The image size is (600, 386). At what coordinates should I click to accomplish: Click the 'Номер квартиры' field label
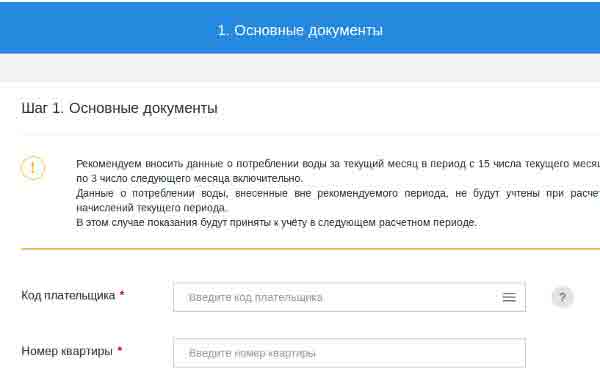[x=67, y=351]
